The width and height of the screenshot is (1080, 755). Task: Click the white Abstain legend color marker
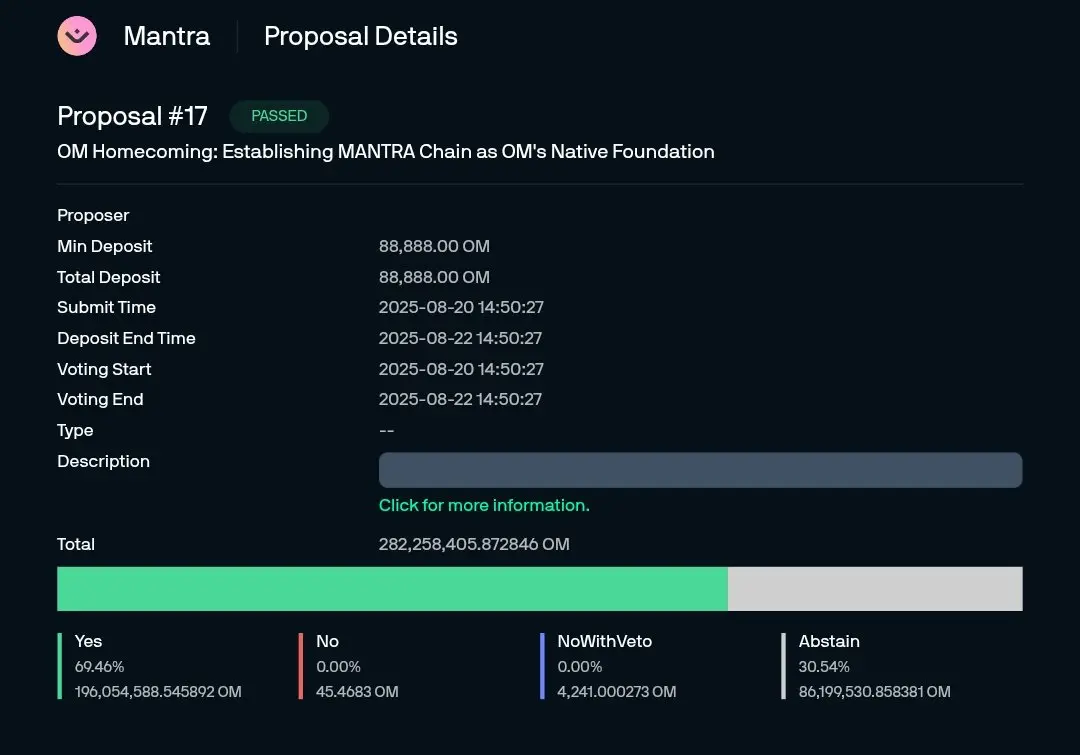tap(784, 666)
